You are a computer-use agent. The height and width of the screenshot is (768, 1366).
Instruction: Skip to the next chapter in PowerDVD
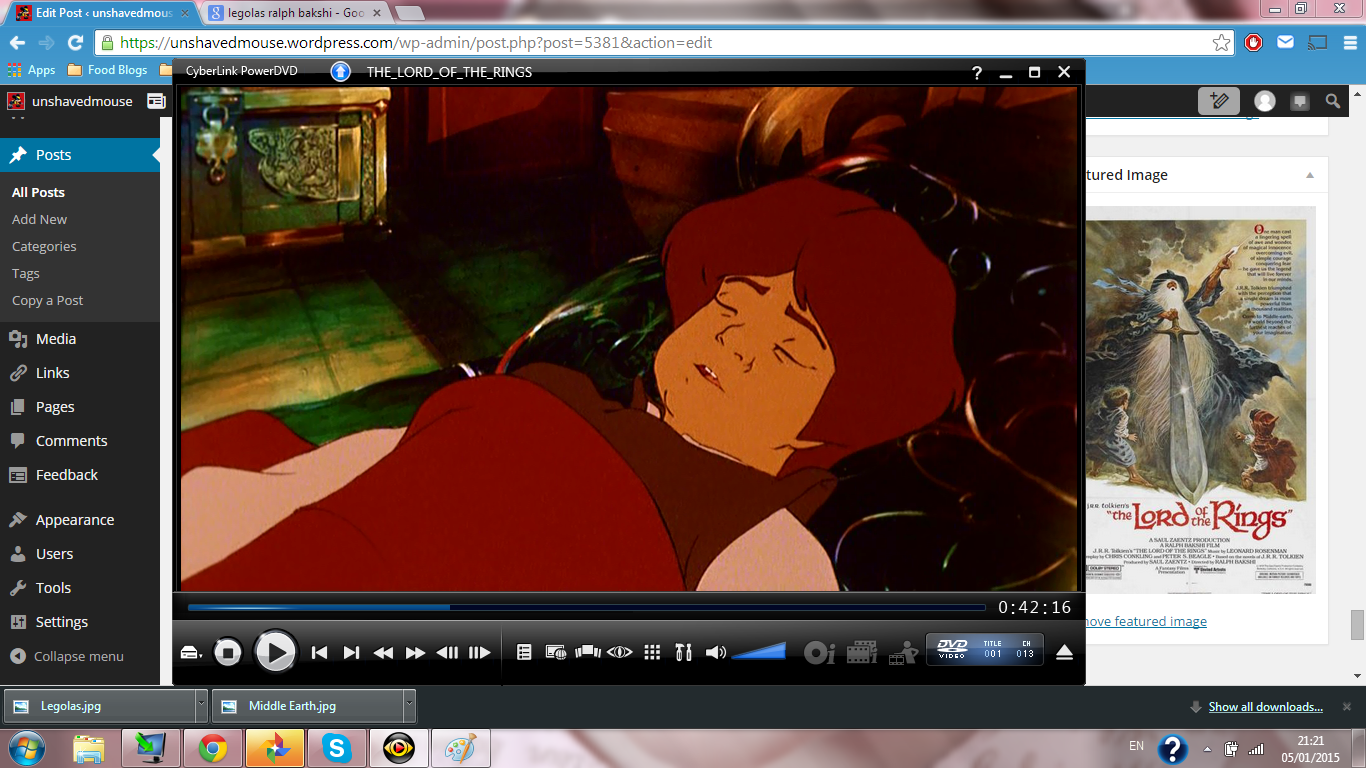tap(351, 653)
